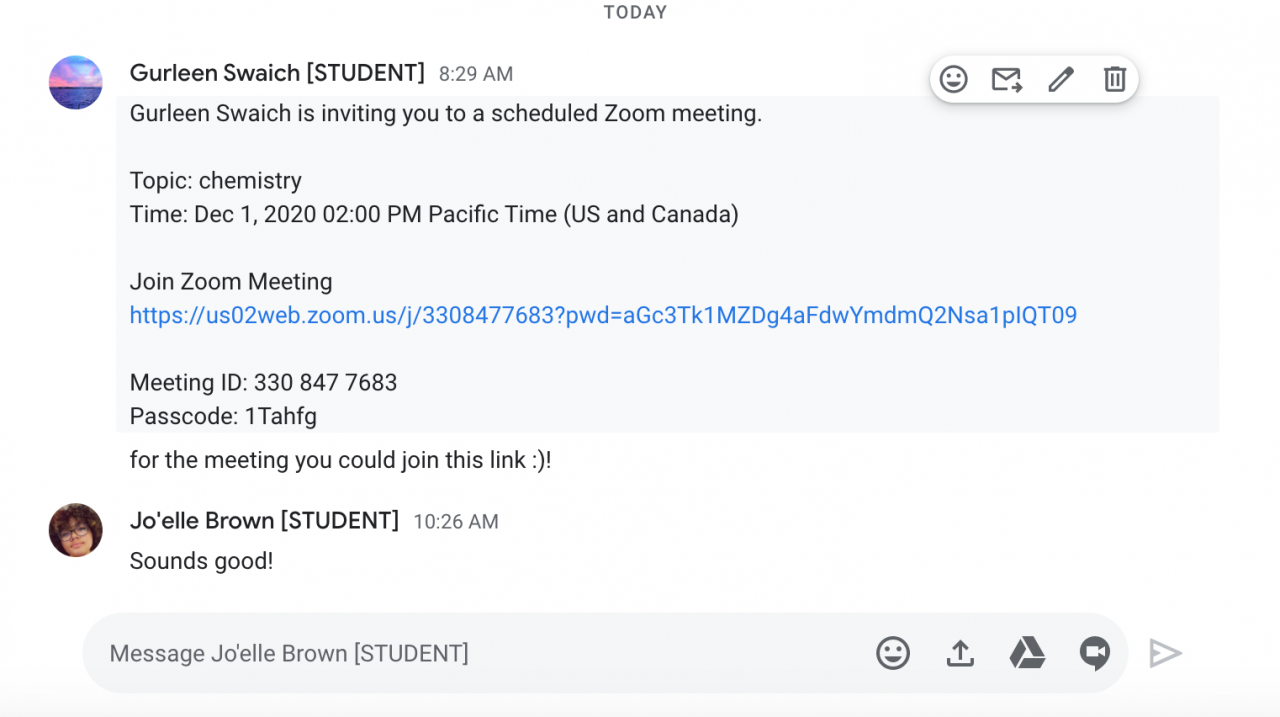Click the Jo'elle Brown [STUDENT] sender name
This screenshot has width=1280, height=717.
pos(264,521)
